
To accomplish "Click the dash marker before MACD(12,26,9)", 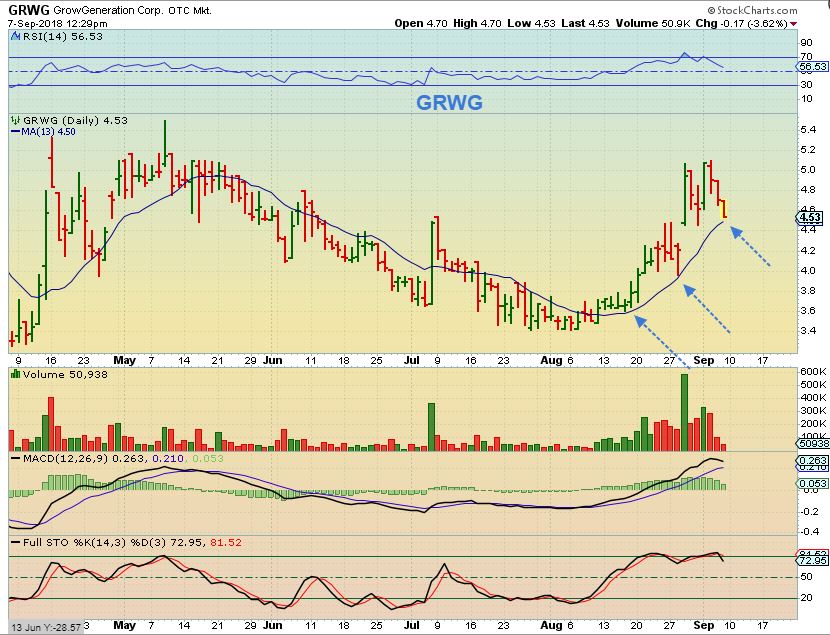I will coord(16,459).
